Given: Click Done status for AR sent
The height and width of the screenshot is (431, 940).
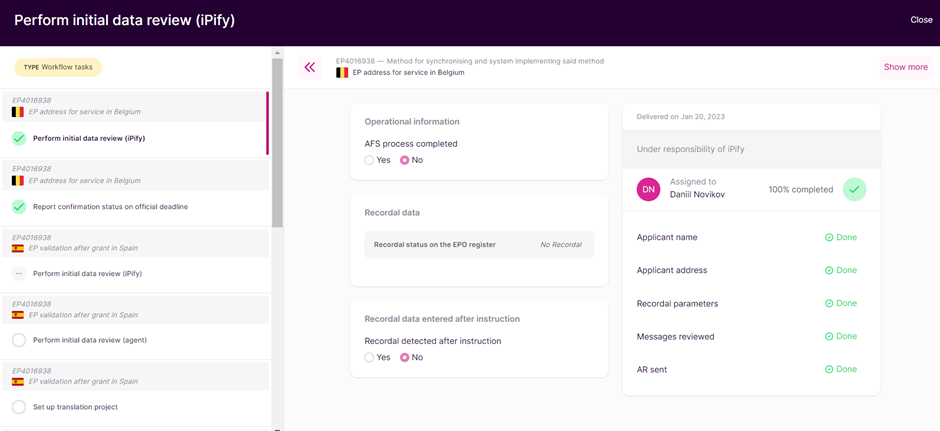Looking at the screenshot, I should click(x=841, y=370).
